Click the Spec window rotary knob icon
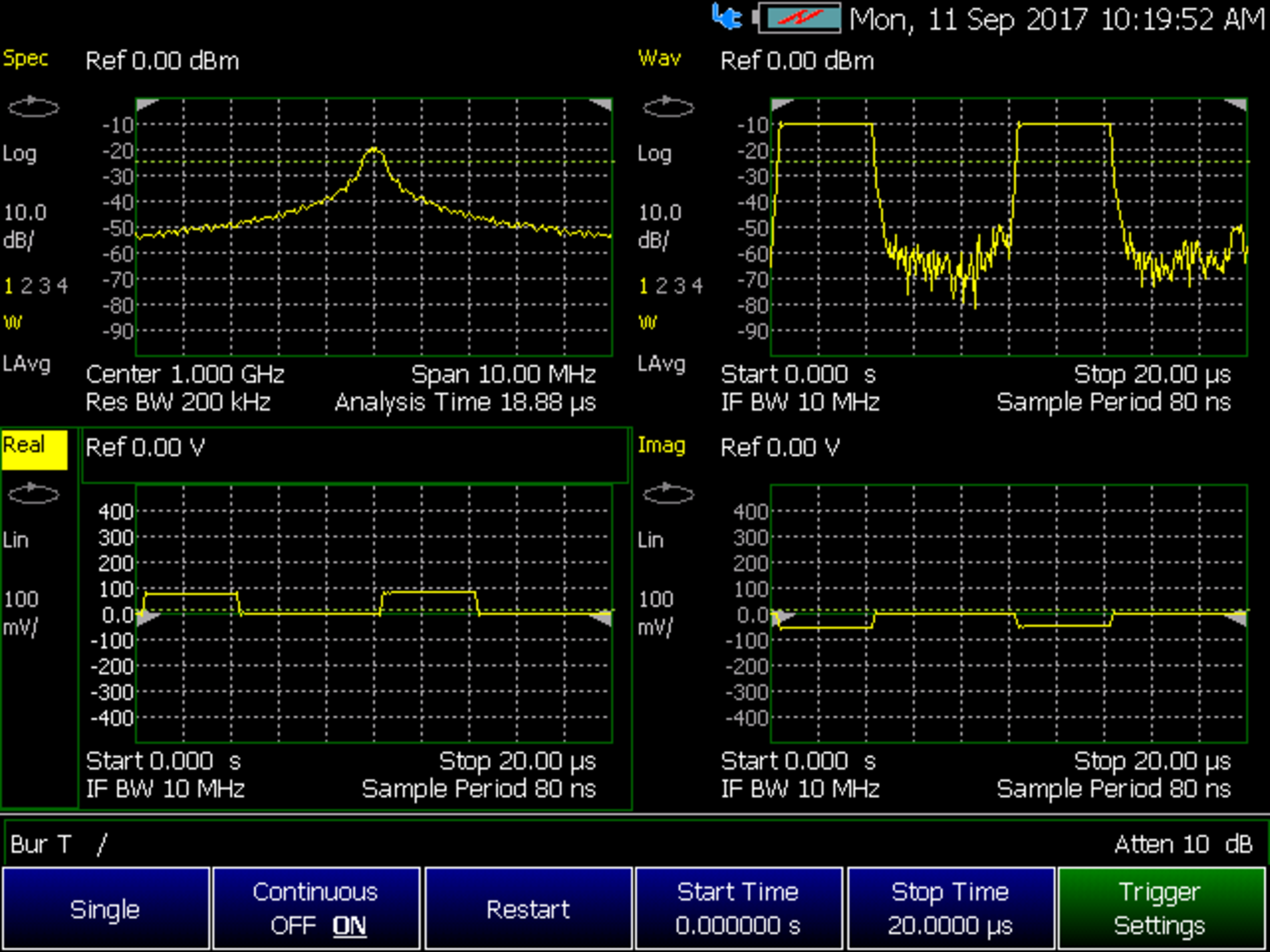The image size is (1270, 952). click(x=34, y=108)
